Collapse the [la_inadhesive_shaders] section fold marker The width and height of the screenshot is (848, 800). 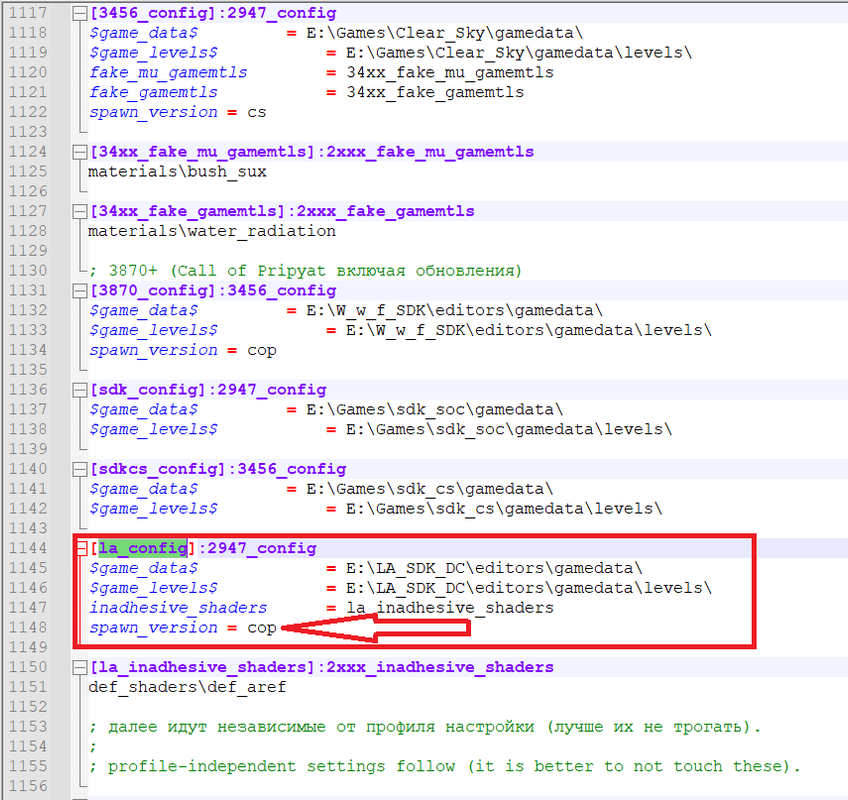pyautogui.click(x=80, y=667)
